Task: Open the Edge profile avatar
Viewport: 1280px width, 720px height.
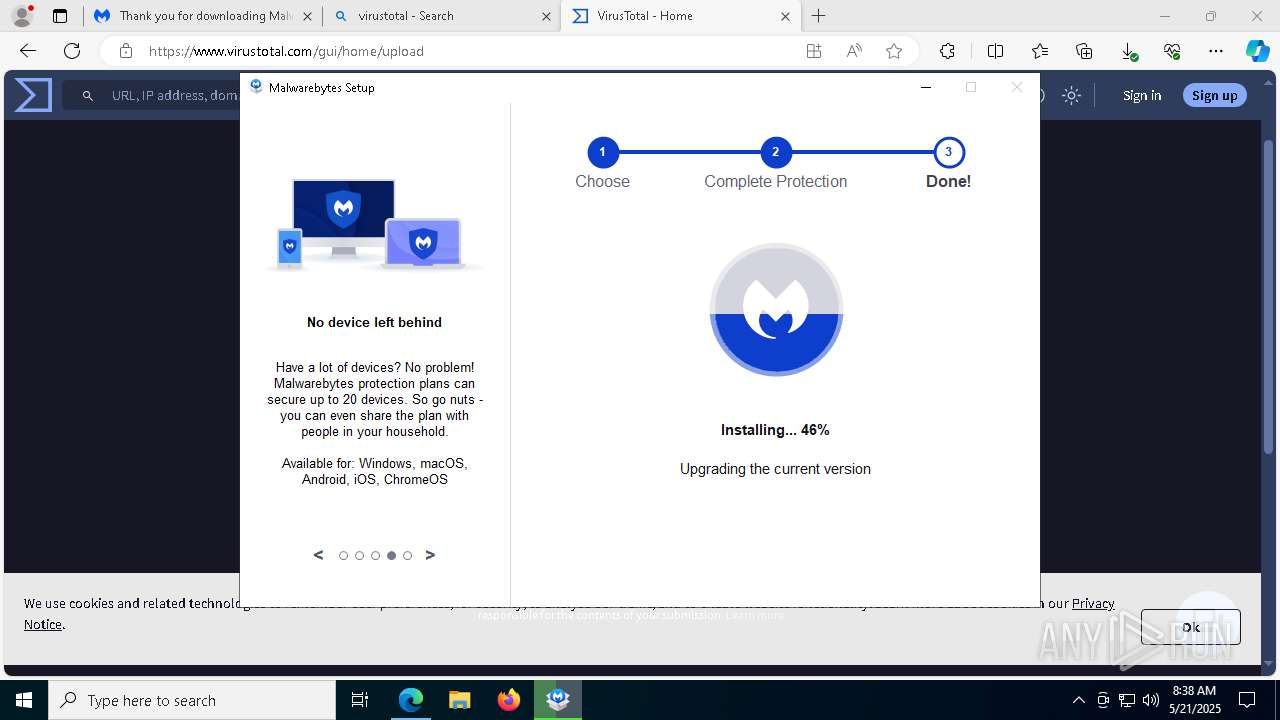Action: point(21,16)
